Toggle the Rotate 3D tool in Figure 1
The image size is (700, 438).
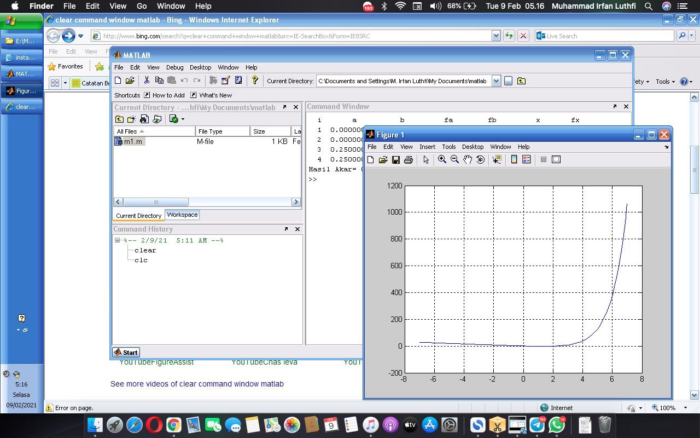pyautogui.click(x=480, y=160)
